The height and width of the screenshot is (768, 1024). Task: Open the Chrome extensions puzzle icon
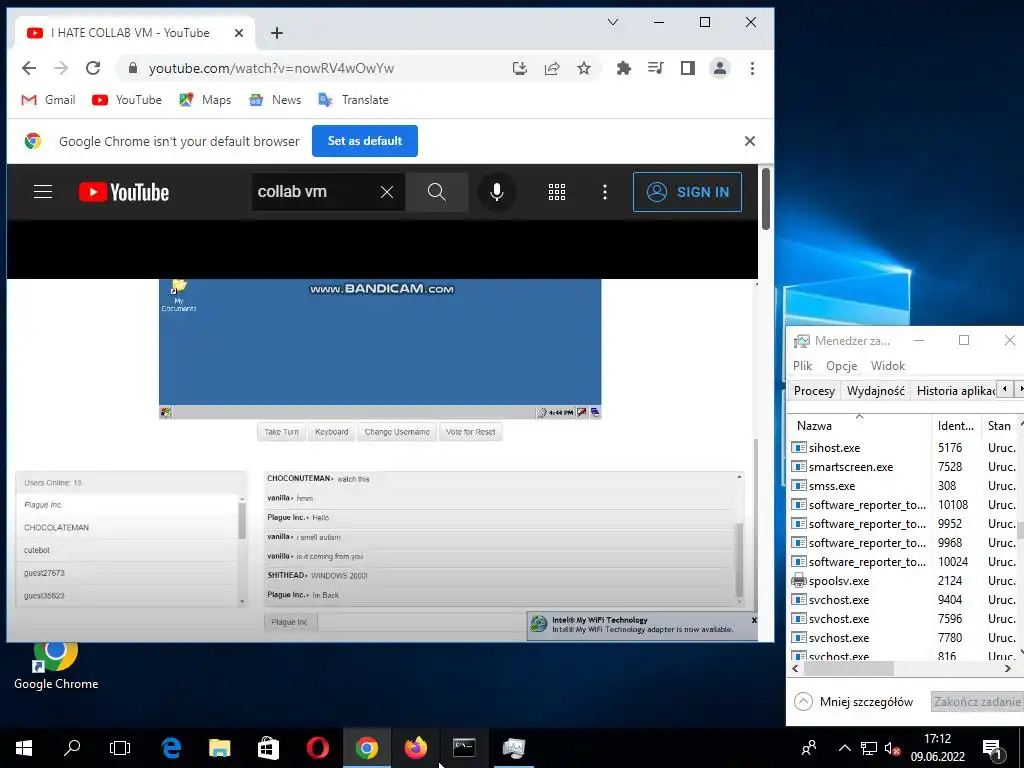624,68
